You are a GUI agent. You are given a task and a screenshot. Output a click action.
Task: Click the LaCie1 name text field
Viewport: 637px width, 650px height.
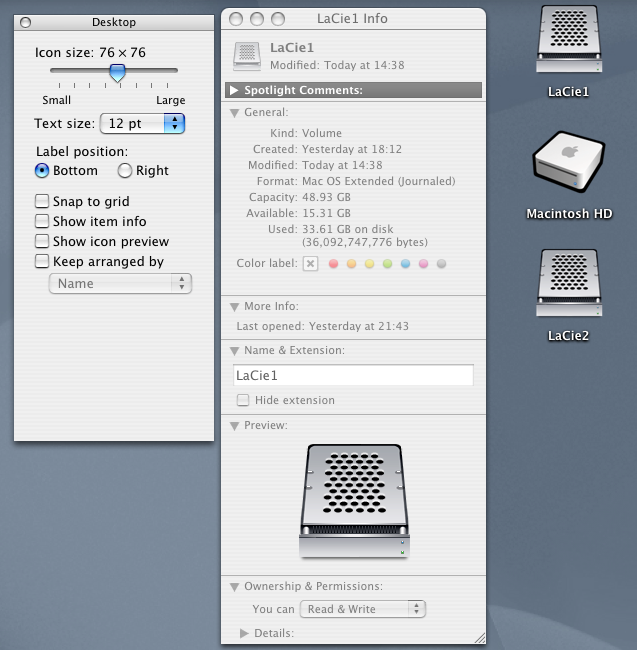point(353,375)
